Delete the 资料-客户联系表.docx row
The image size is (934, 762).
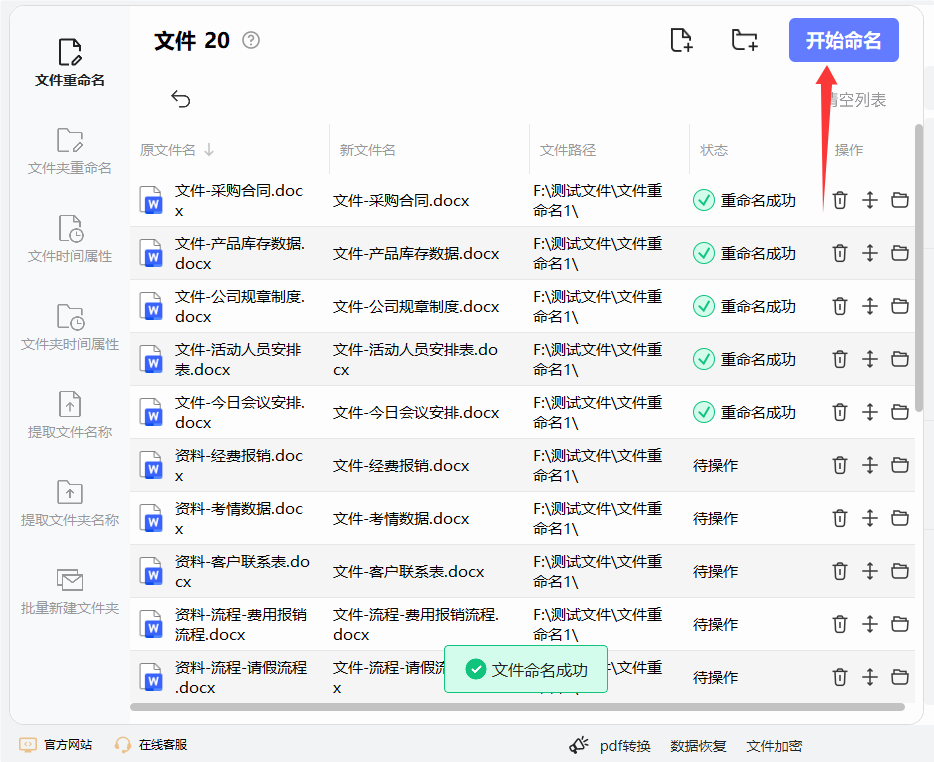(839, 571)
